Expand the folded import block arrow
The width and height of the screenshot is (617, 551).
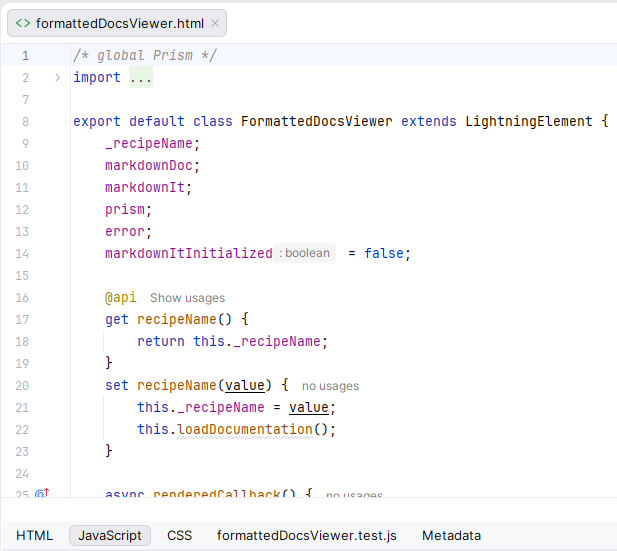click(57, 77)
